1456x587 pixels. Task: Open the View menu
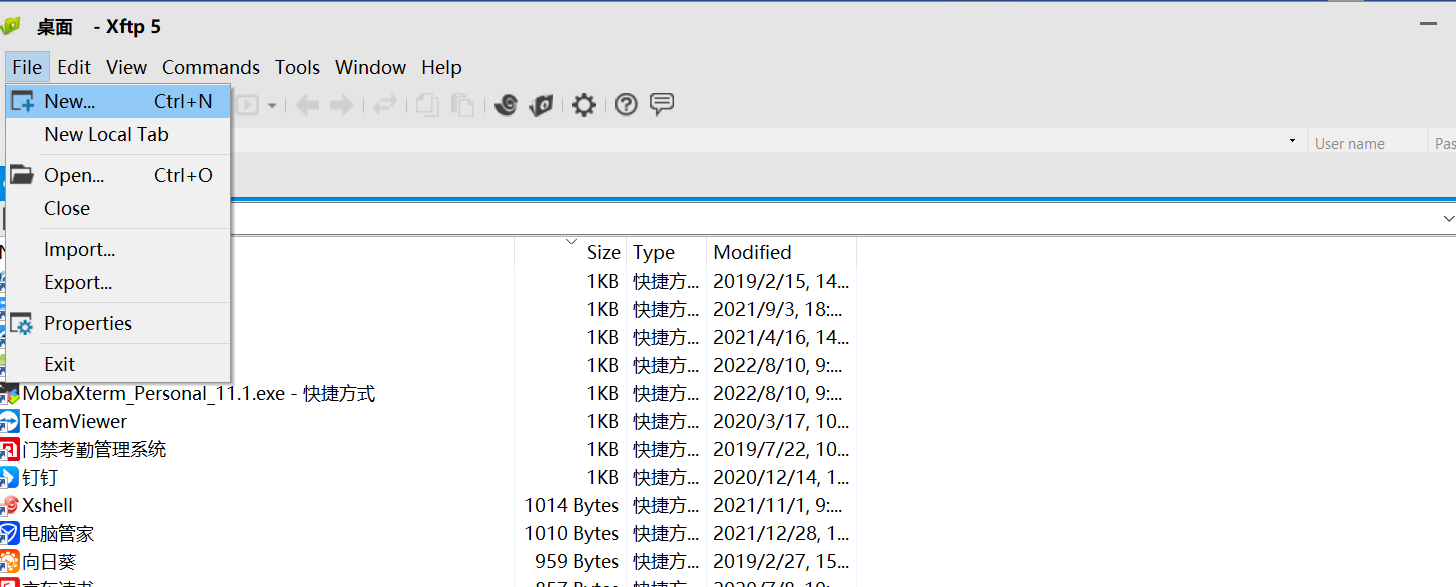click(x=127, y=67)
